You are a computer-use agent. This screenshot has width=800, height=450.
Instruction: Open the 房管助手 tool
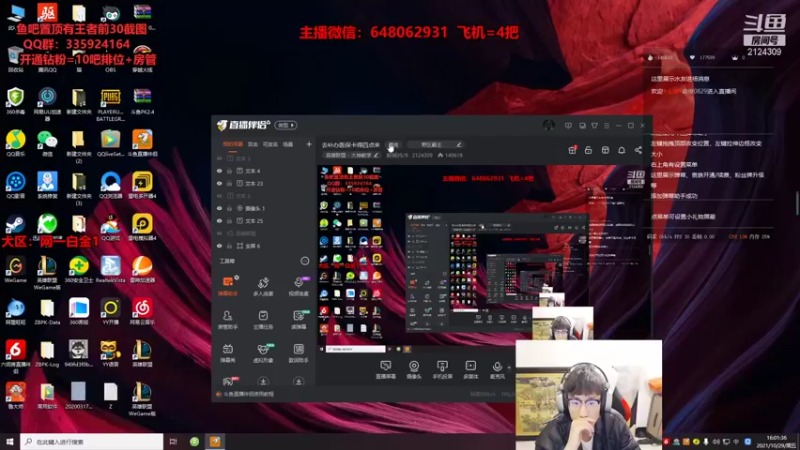228,319
